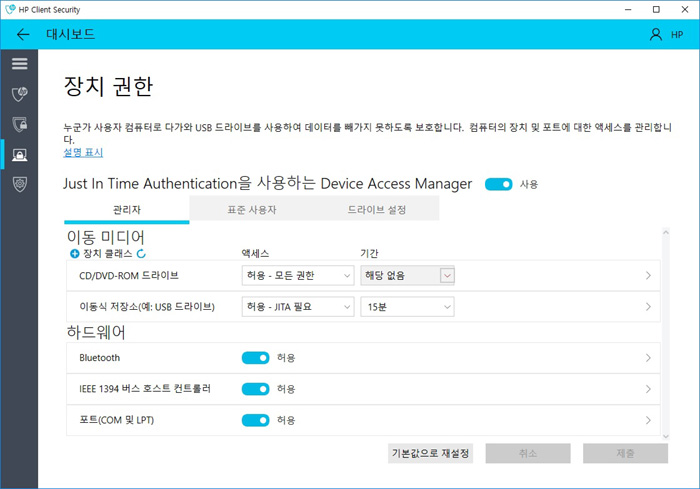Expand the Bluetooth row chevron
700x489 pixels.
(648, 358)
